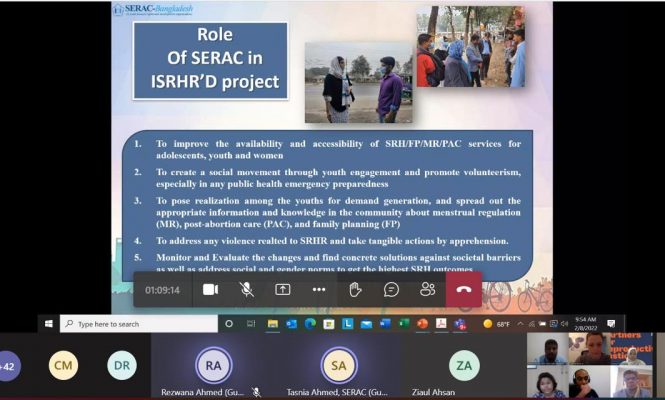Launch Microsoft Edge from the taskbar
Screen dimensions: 665x400
pos(310,324)
